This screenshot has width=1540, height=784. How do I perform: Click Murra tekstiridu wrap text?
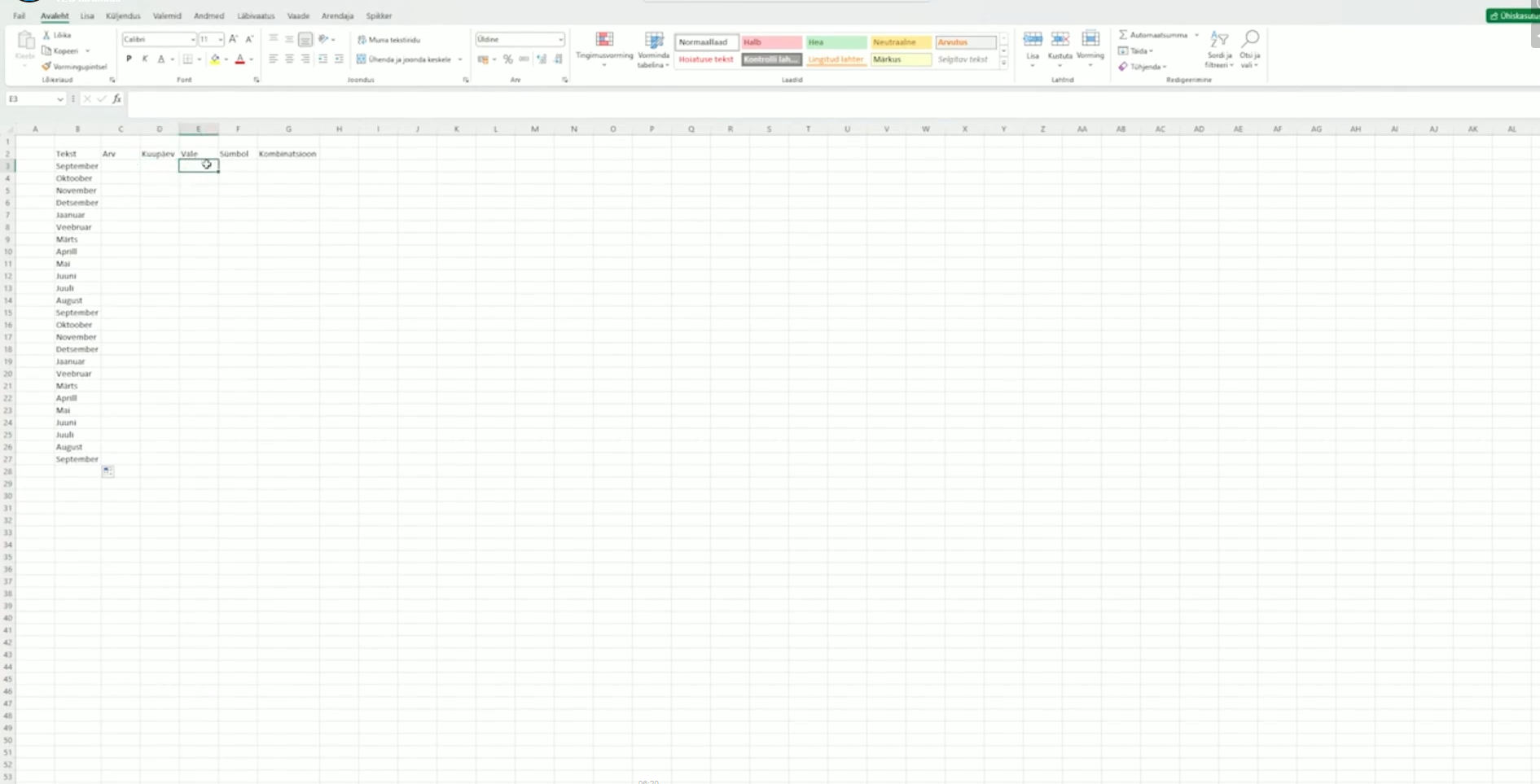(389, 39)
